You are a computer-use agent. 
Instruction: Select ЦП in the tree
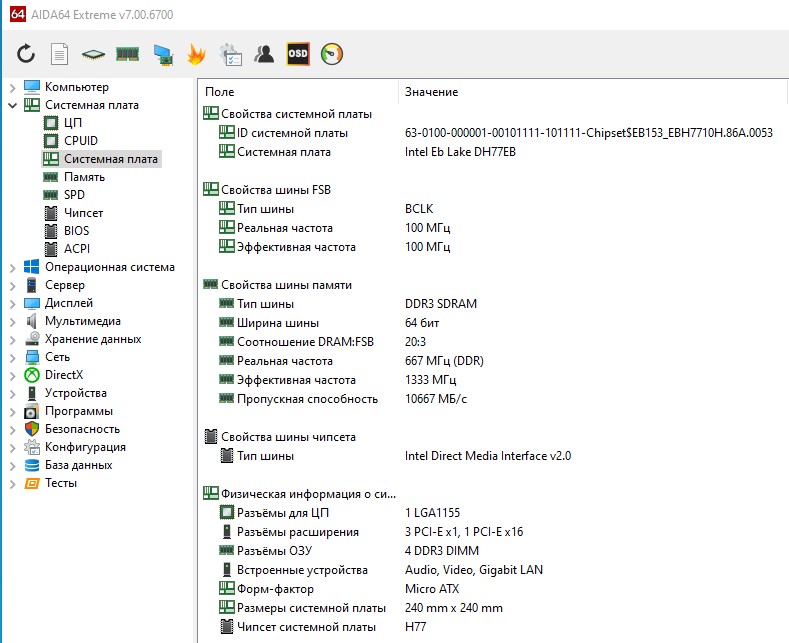coord(73,123)
